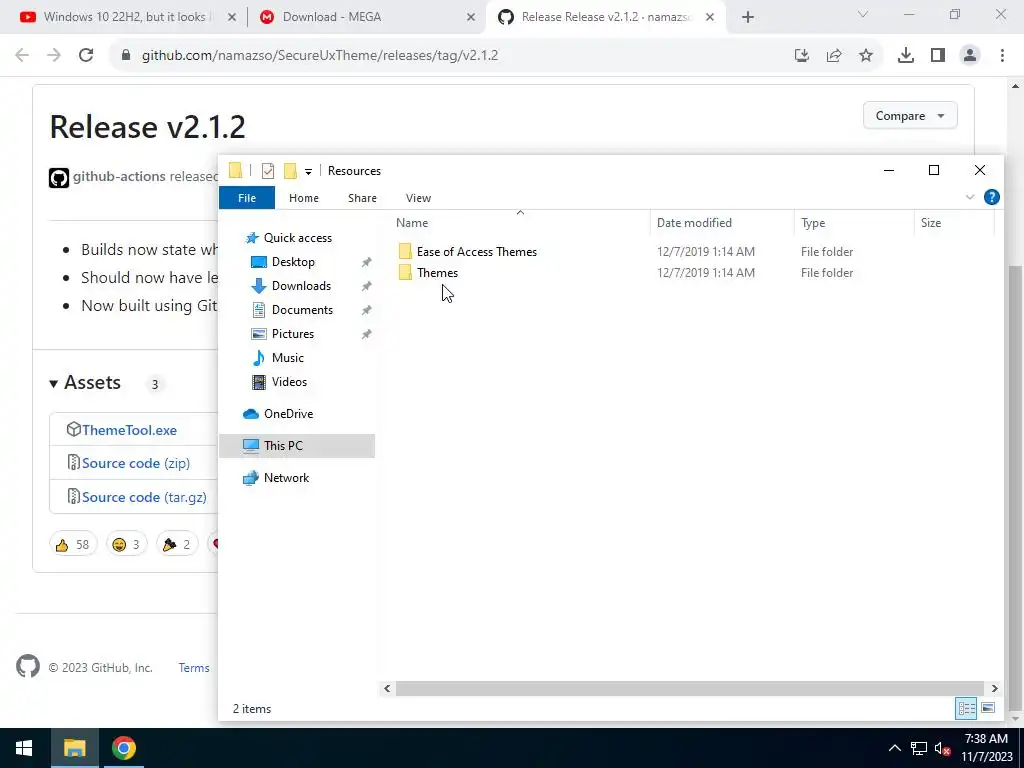Select Music in Explorer sidebar
Image resolution: width=1024 pixels, height=768 pixels.
pyautogui.click(x=287, y=358)
